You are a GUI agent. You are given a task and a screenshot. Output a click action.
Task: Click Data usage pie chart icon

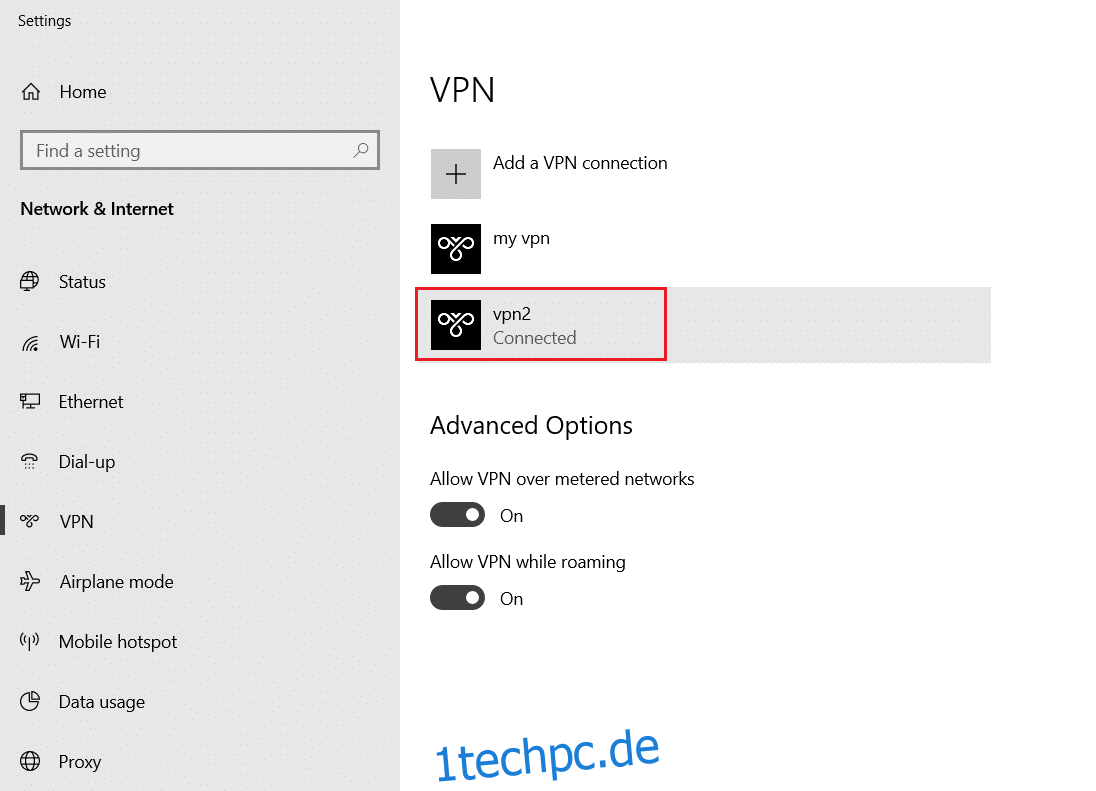click(x=29, y=701)
